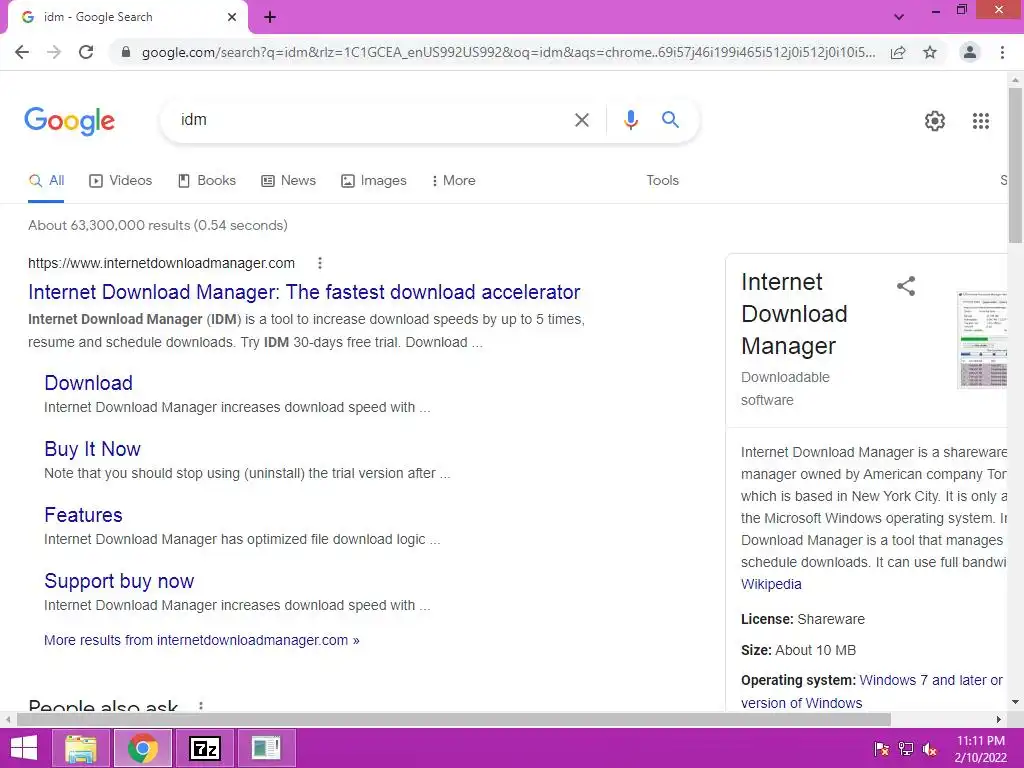Click the idm search input field

coord(372,120)
